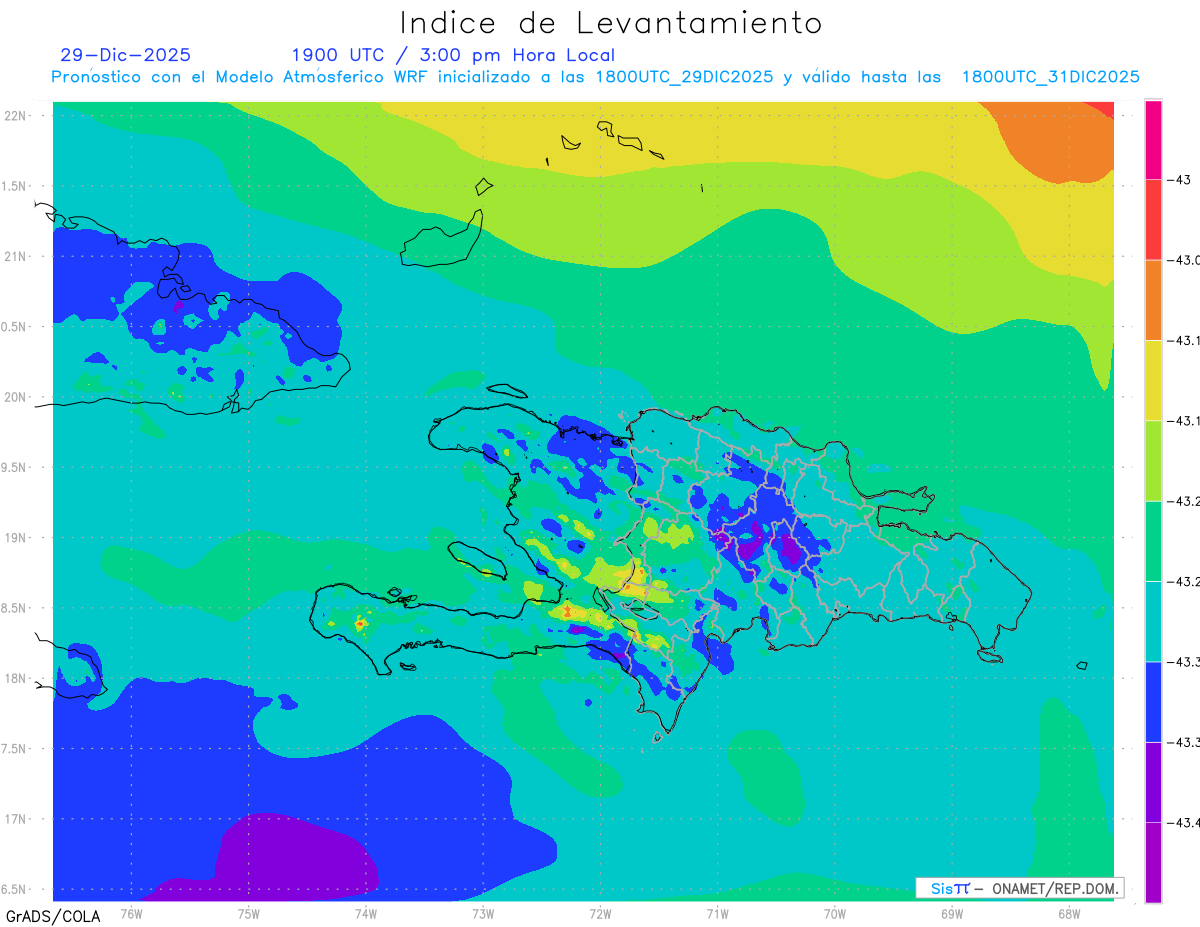Screen dimensions: 1200x927
Task: Click the "-43.4" color bar value
Action: click(x=1185, y=822)
